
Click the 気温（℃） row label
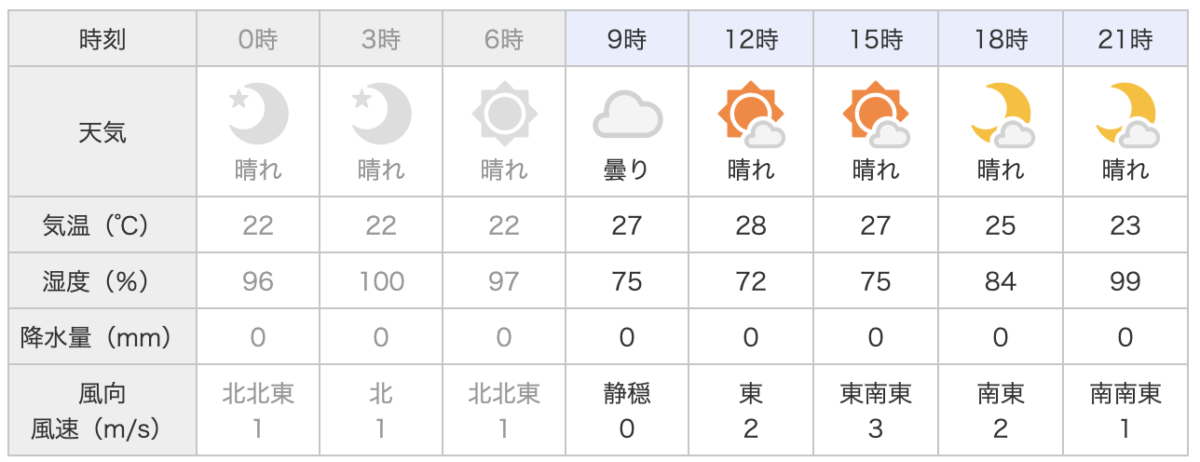click(x=103, y=225)
